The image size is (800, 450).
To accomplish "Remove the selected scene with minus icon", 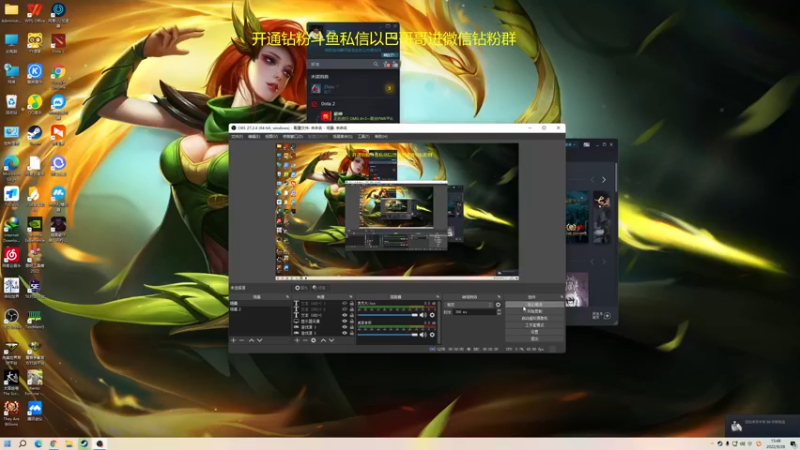I will [x=242, y=340].
